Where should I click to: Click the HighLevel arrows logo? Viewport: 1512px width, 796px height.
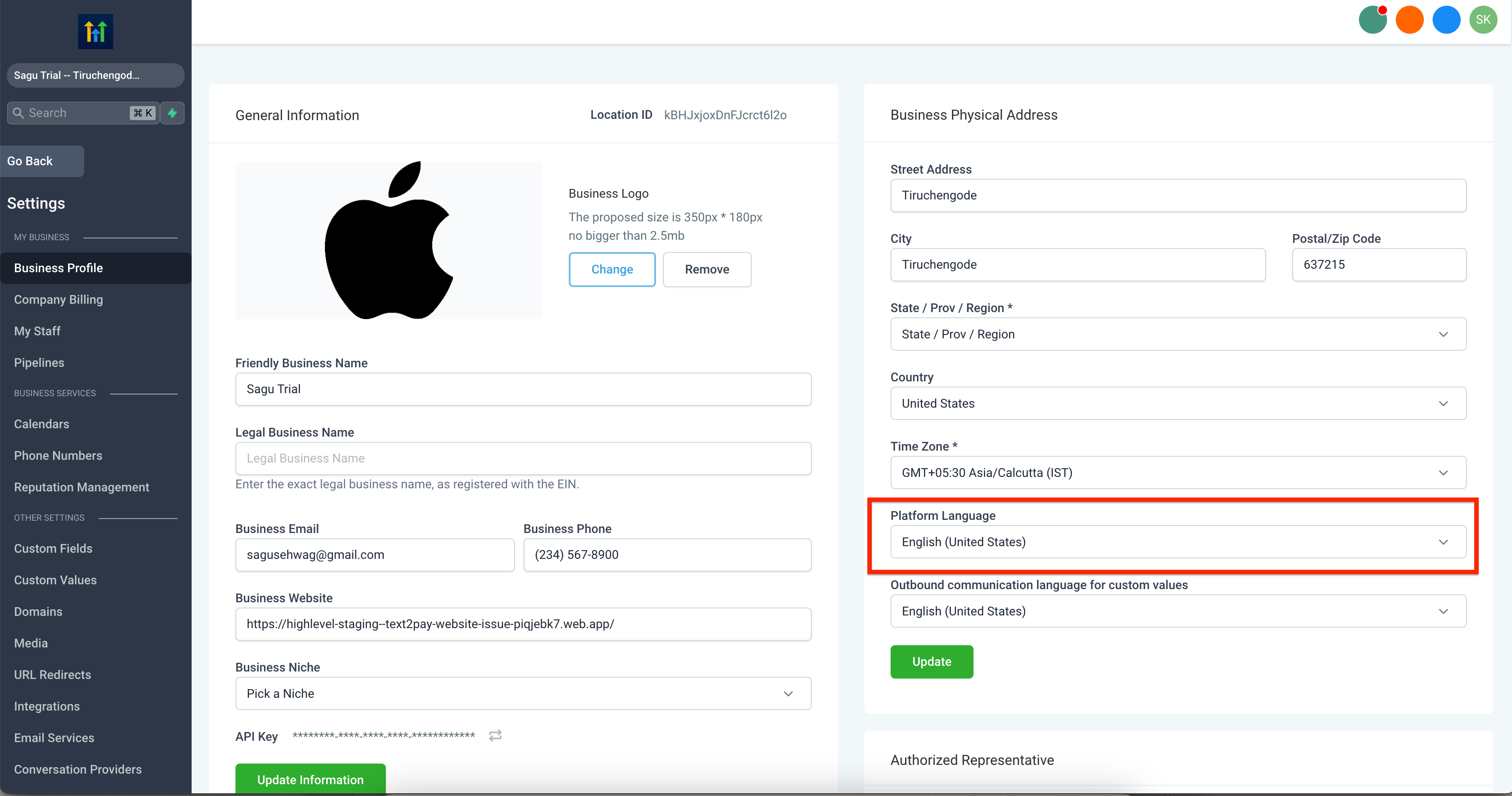tap(95, 31)
